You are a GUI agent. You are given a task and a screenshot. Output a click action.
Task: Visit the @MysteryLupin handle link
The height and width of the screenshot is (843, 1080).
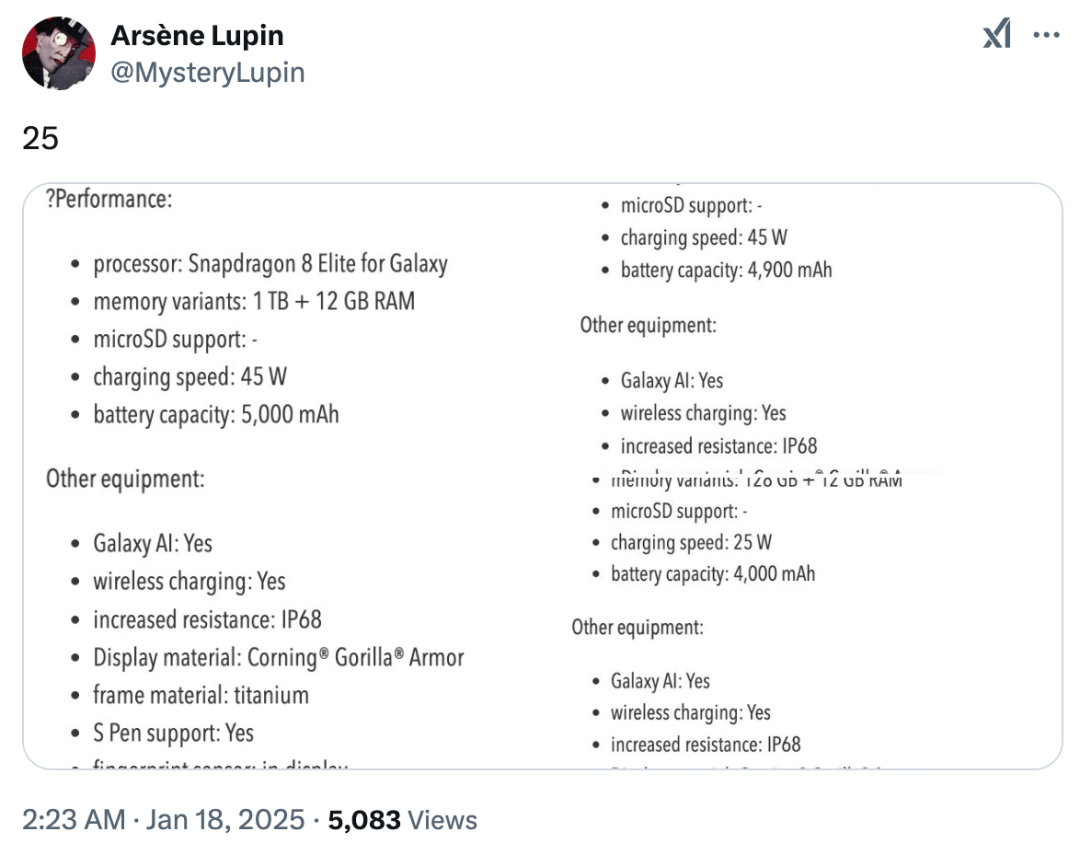207,72
